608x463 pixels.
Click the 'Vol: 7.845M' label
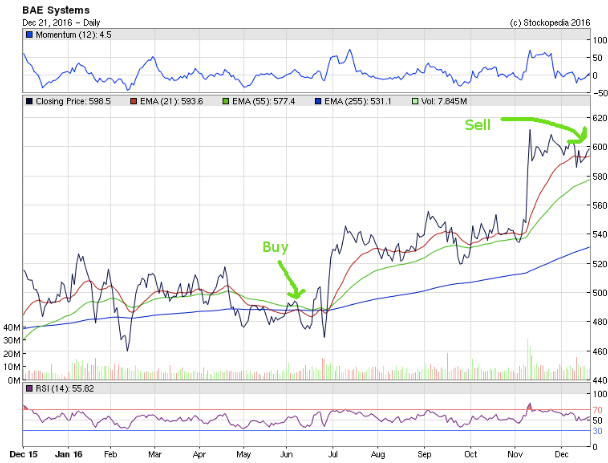coord(444,102)
